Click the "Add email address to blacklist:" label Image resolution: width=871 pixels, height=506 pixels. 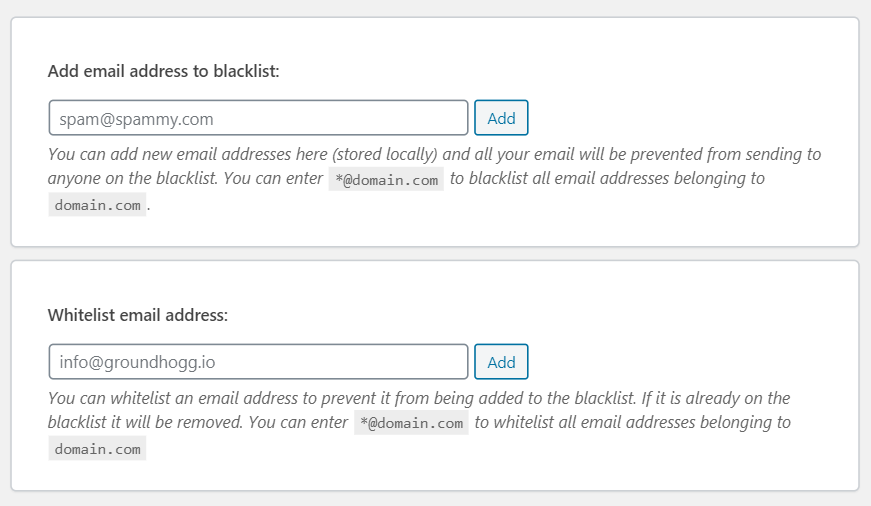click(163, 72)
